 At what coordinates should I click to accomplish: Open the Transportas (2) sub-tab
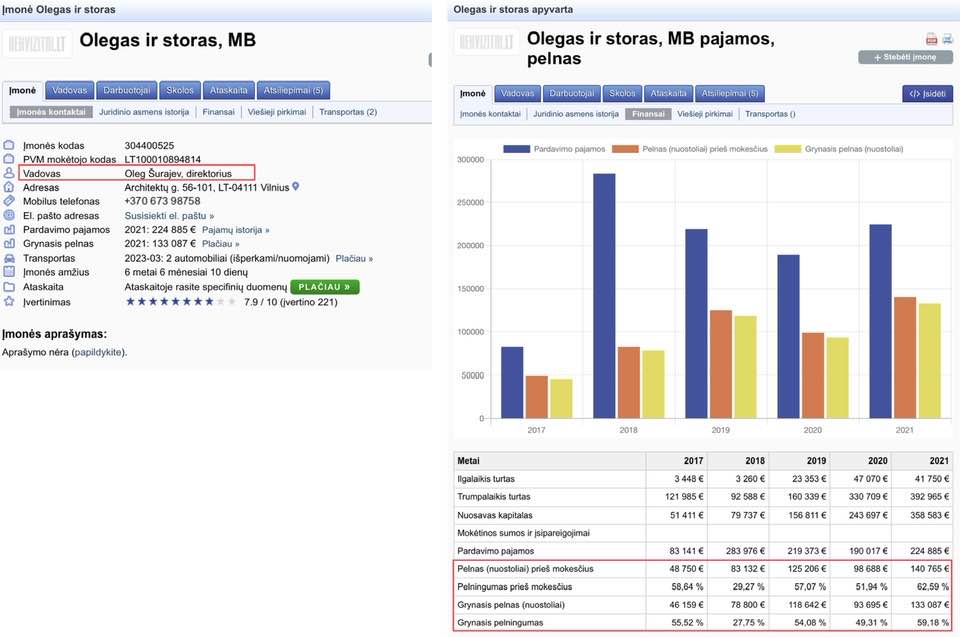[348, 112]
